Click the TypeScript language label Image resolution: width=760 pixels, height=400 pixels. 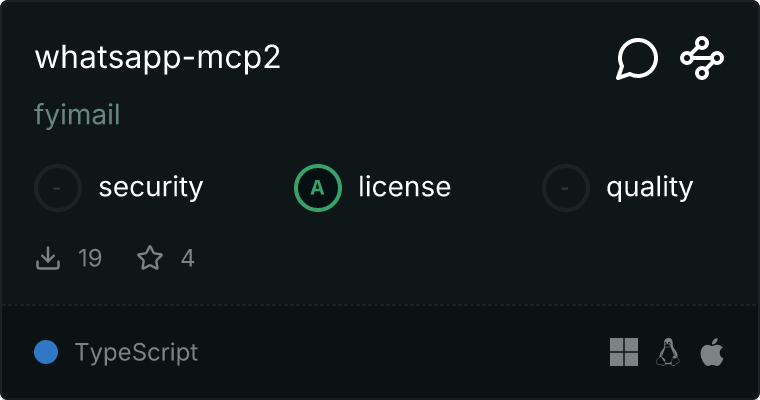[x=137, y=352]
